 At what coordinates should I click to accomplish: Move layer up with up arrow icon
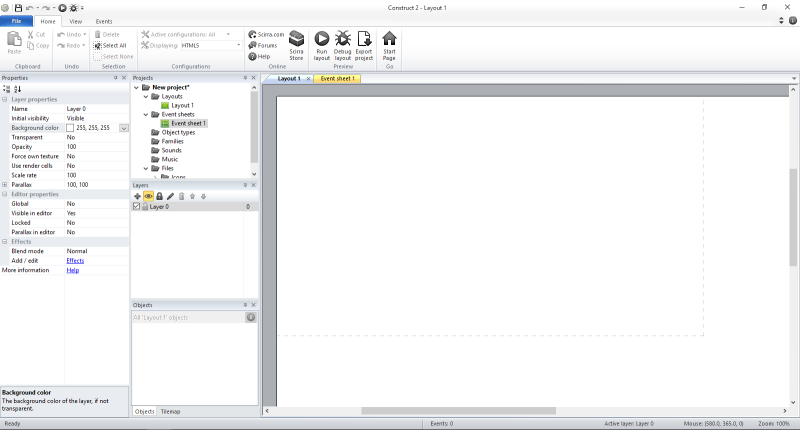(192, 196)
